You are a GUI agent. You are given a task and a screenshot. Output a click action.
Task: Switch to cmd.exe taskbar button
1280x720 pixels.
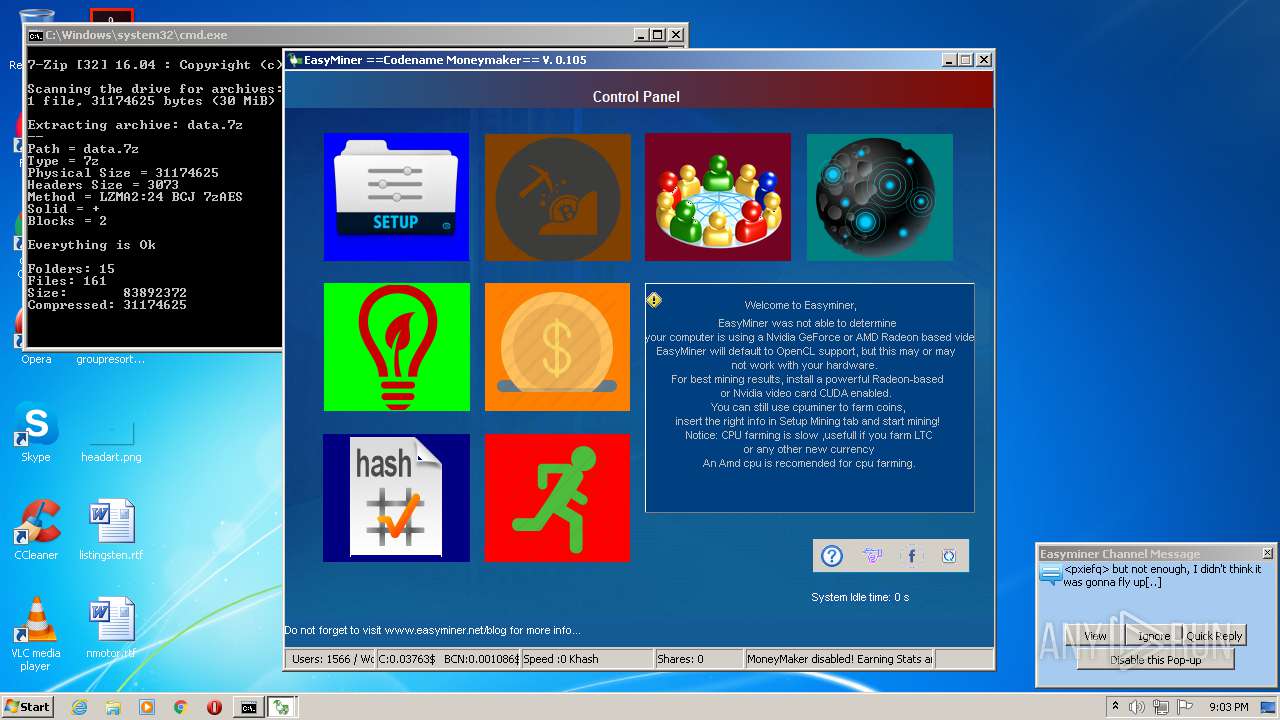pyautogui.click(x=248, y=707)
